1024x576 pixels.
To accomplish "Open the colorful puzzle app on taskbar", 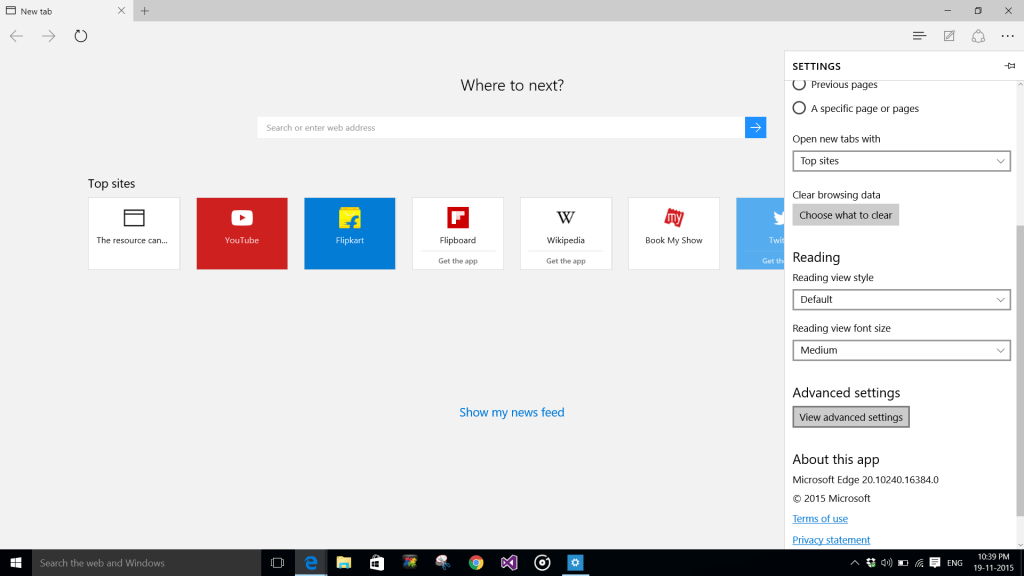I will [410, 562].
